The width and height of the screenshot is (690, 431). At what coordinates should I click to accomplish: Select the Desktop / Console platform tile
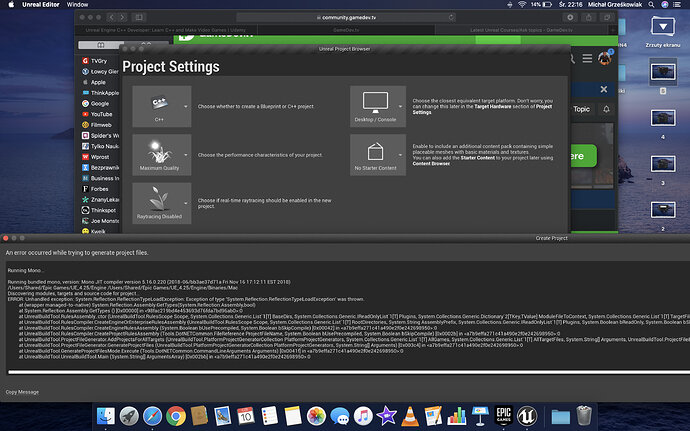(378, 107)
